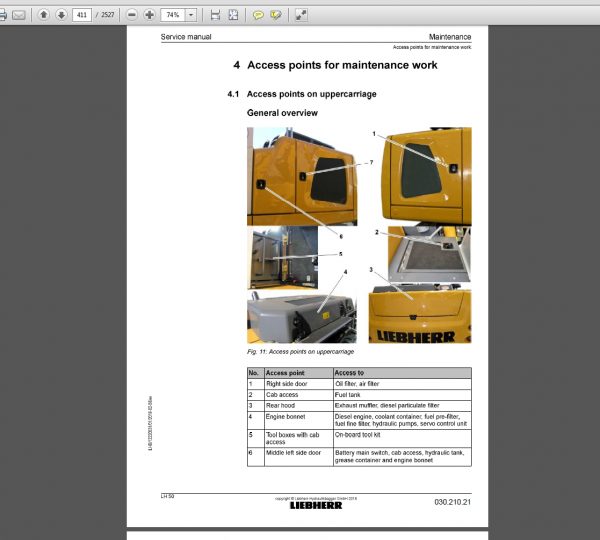Viewport: 600px width, 540px height.
Task: Add a sticky note comment
Action: pyautogui.click(x=258, y=15)
